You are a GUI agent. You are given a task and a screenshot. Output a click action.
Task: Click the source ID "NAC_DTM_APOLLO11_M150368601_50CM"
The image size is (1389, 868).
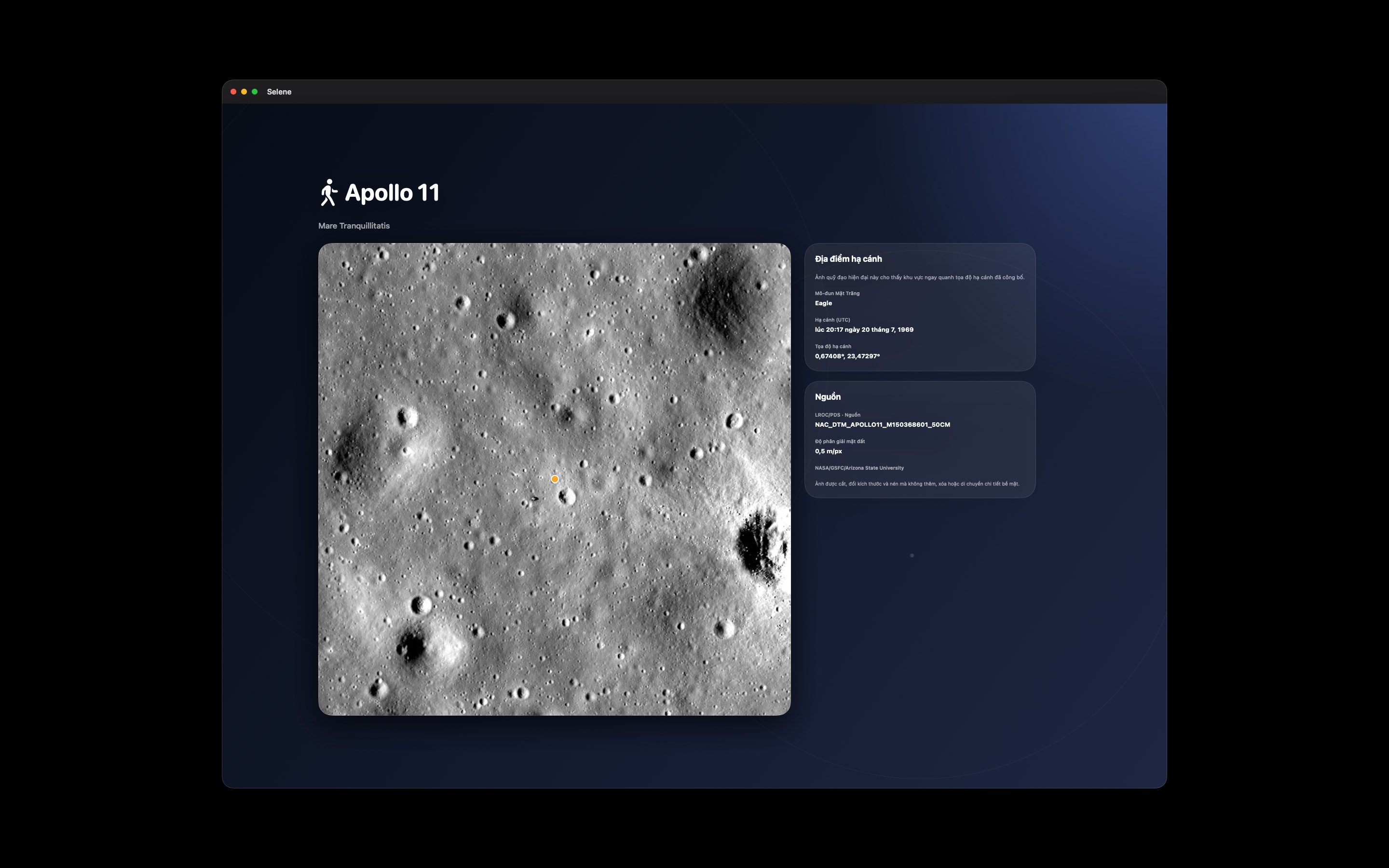click(883, 425)
